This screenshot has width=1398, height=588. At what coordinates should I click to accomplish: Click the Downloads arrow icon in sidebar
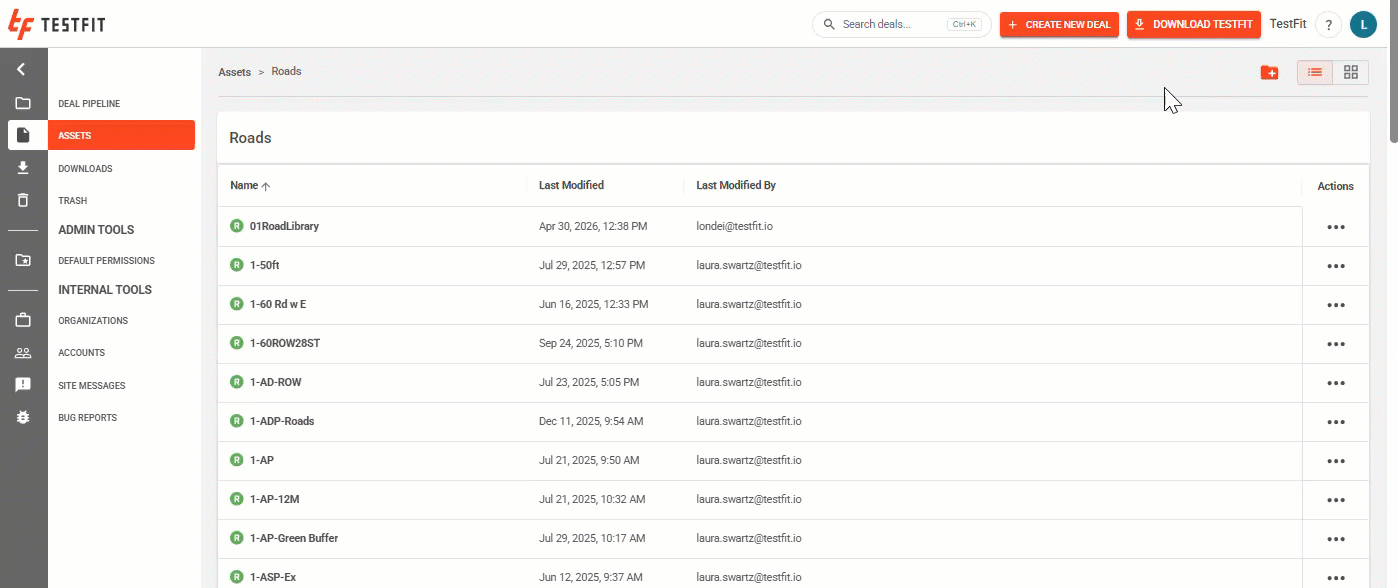point(23,168)
